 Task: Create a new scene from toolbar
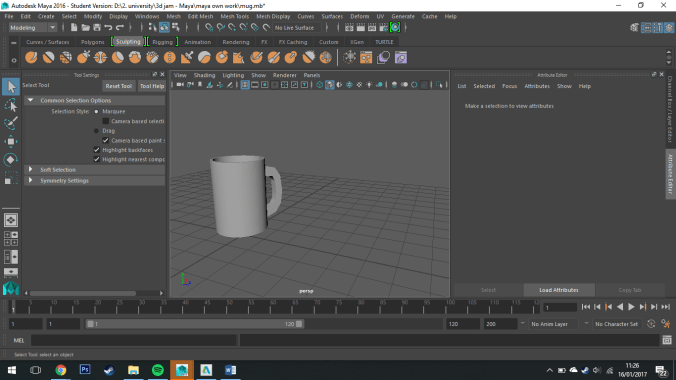[74, 28]
